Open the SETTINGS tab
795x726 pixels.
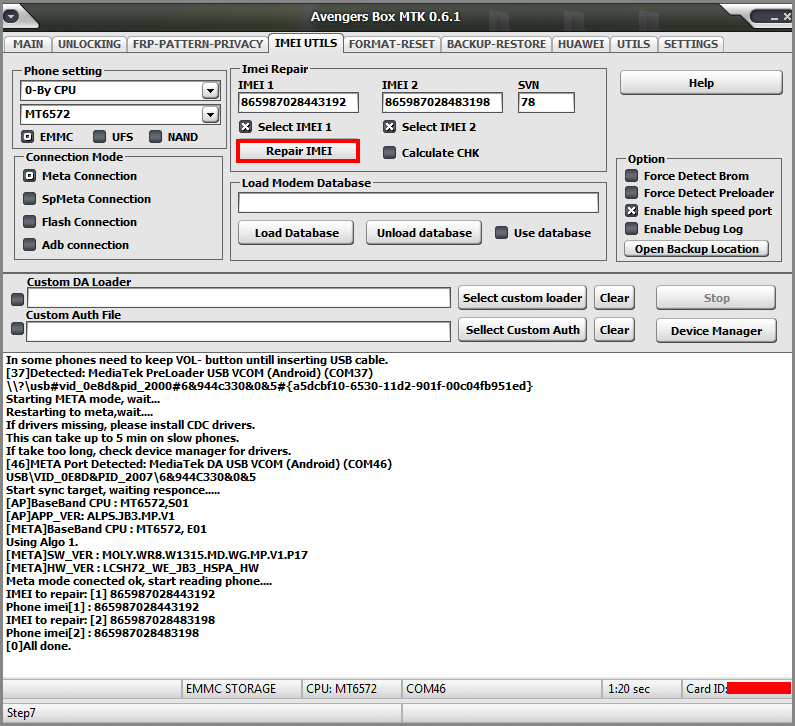click(691, 44)
